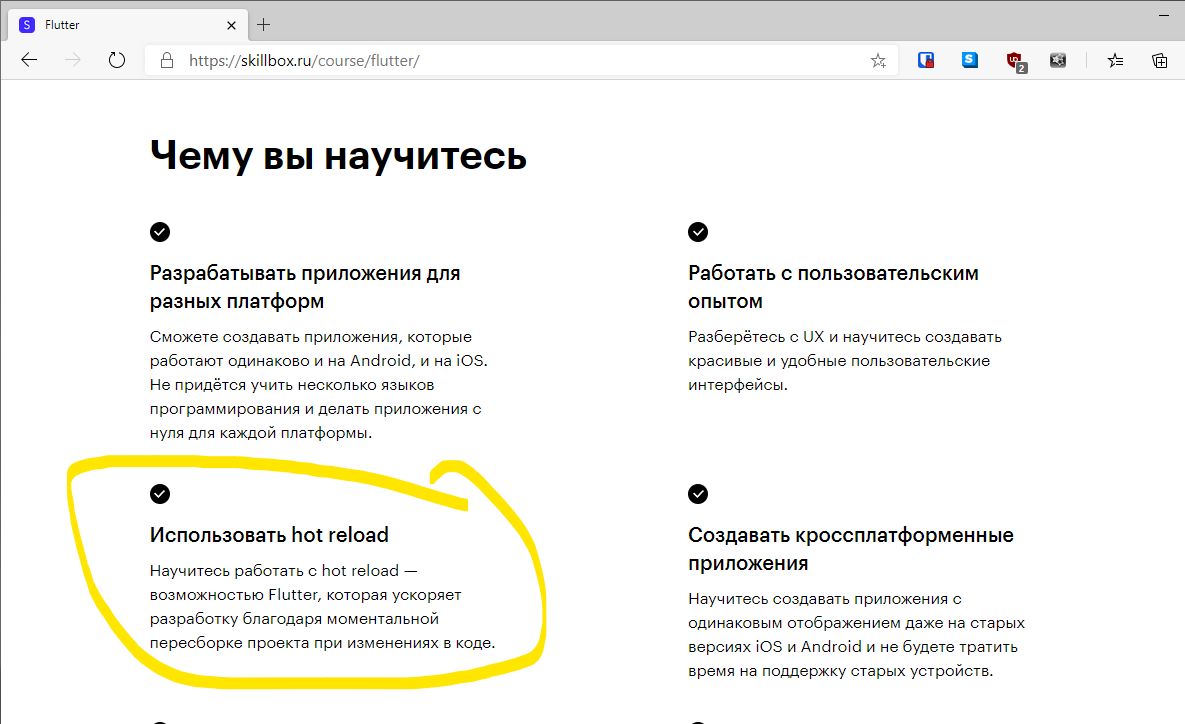Viewport: 1185px width, 724px height.
Task: Click checkmark above "Работать с пользовательским опытом"
Action: (x=698, y=232)
